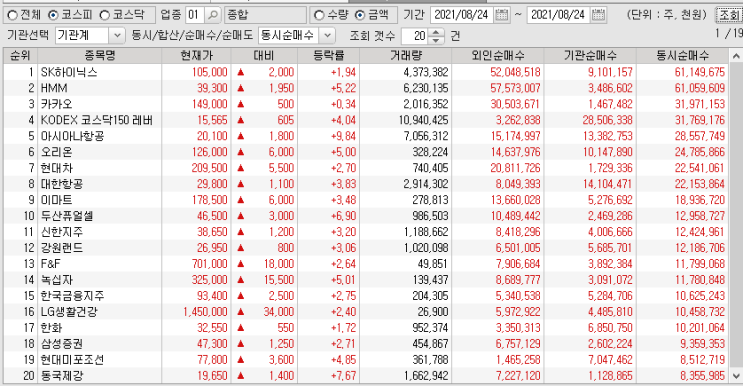
Task: Select the 수량 radio button
Action: coord(319,15)
